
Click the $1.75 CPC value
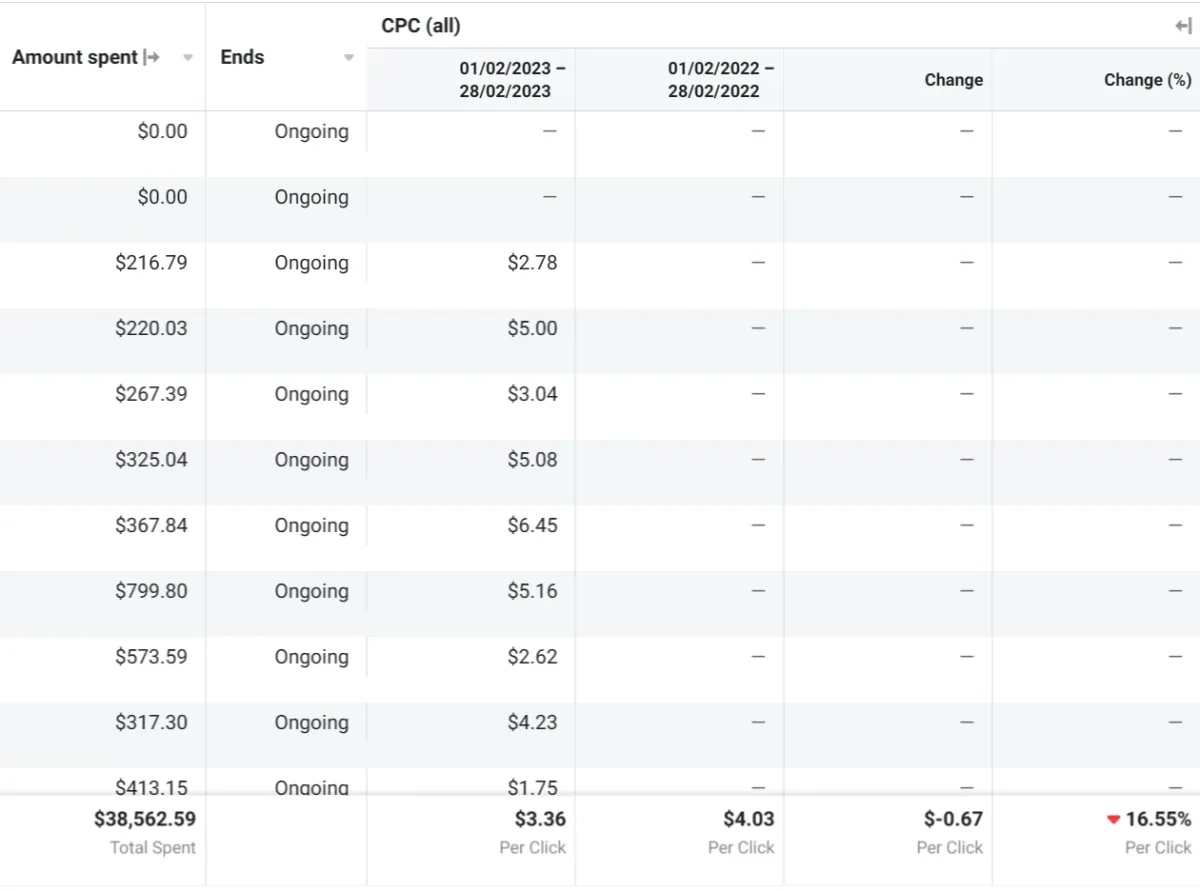coord(532,787)
